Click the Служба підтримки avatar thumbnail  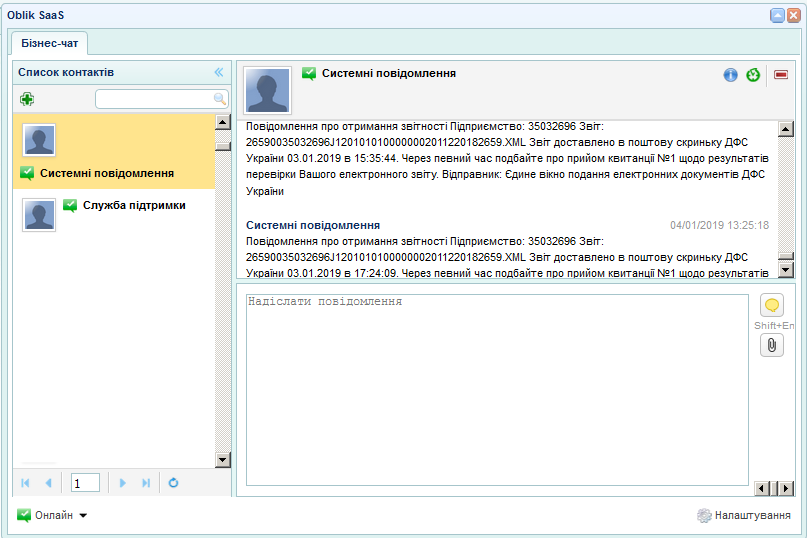39,215
